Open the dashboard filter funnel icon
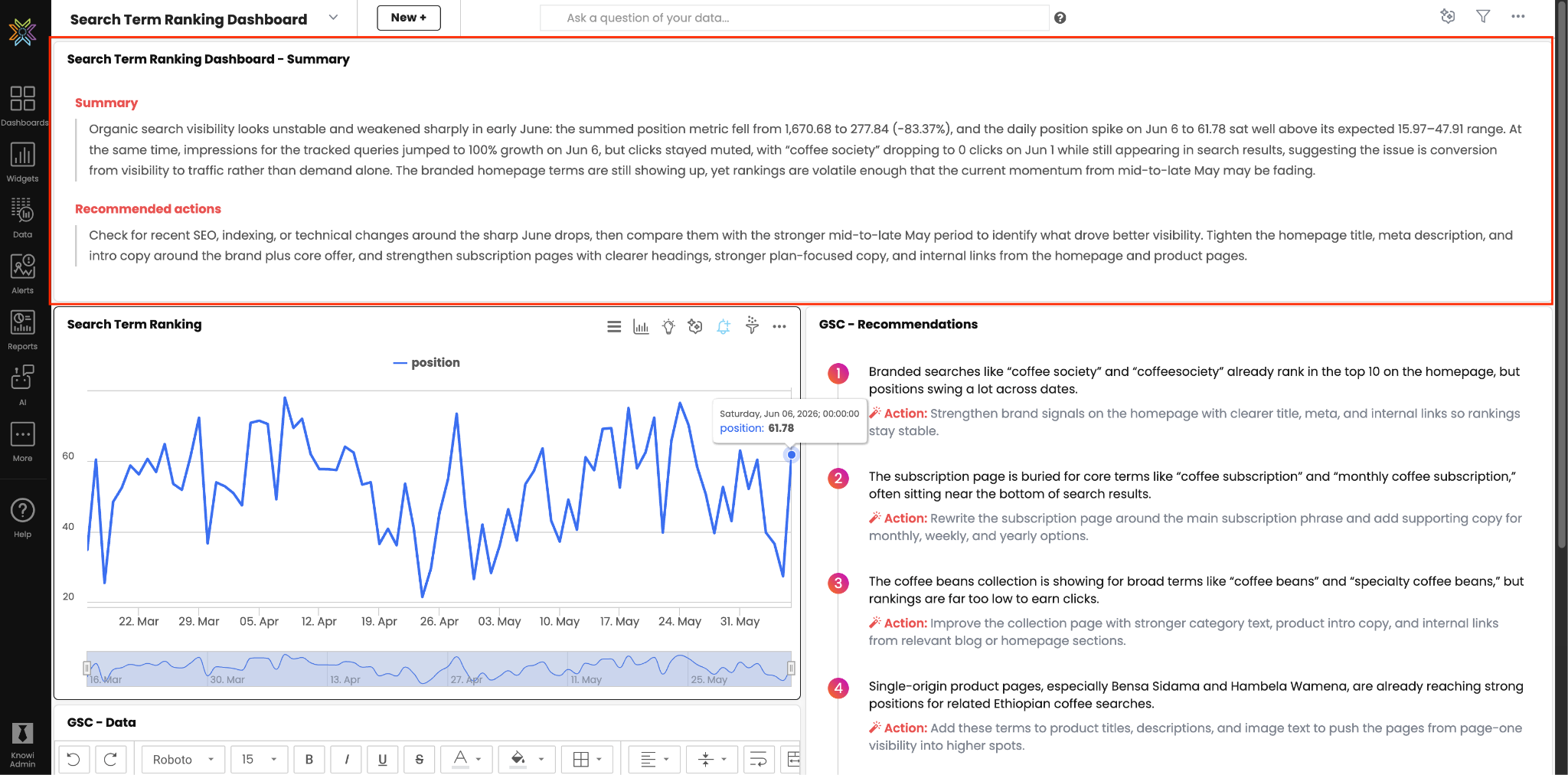Screen dimensions: 1568x775 click(1483, 16)
